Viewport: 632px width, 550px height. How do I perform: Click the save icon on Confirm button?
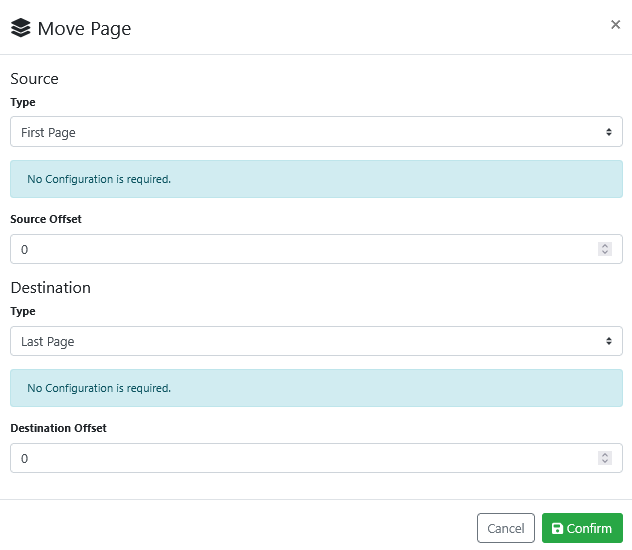[x=557, y=529]
